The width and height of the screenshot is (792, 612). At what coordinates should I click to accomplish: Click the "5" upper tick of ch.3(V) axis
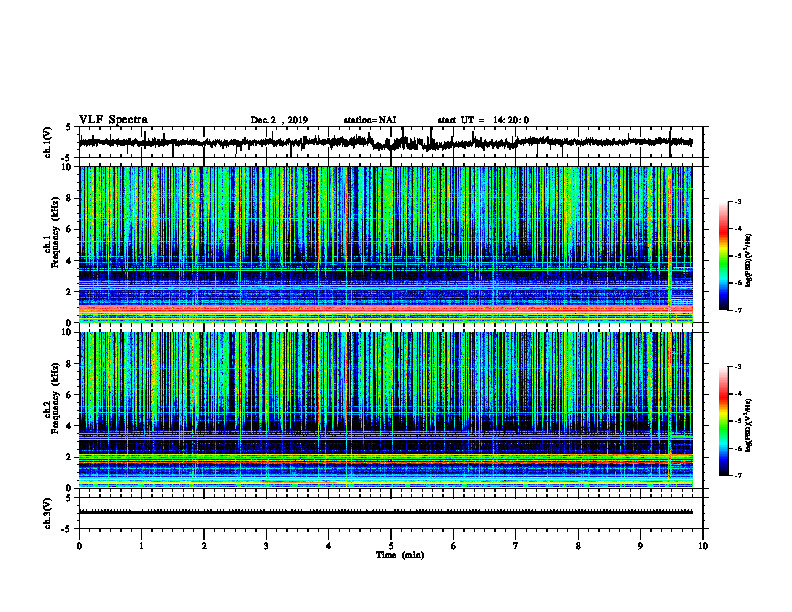pos(69,498)
